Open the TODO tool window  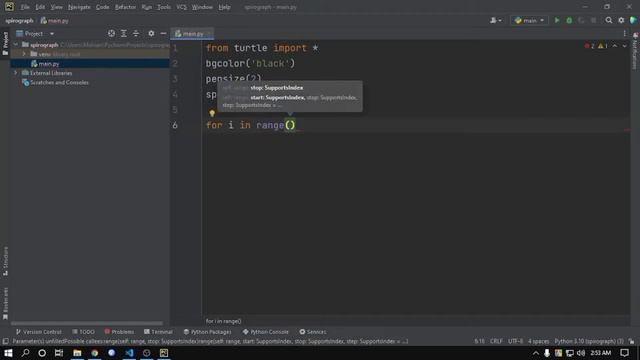(83, 332)
